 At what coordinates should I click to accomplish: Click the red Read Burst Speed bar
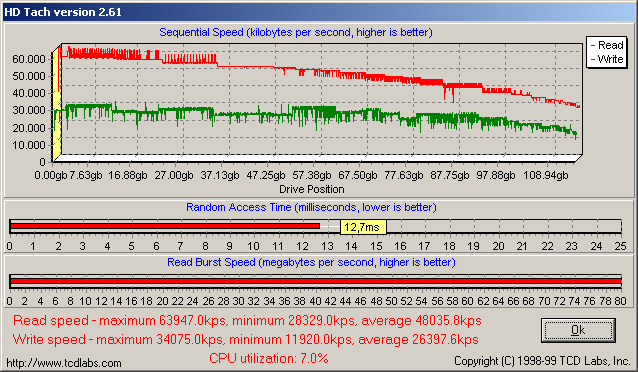click(x=316, y=281)
